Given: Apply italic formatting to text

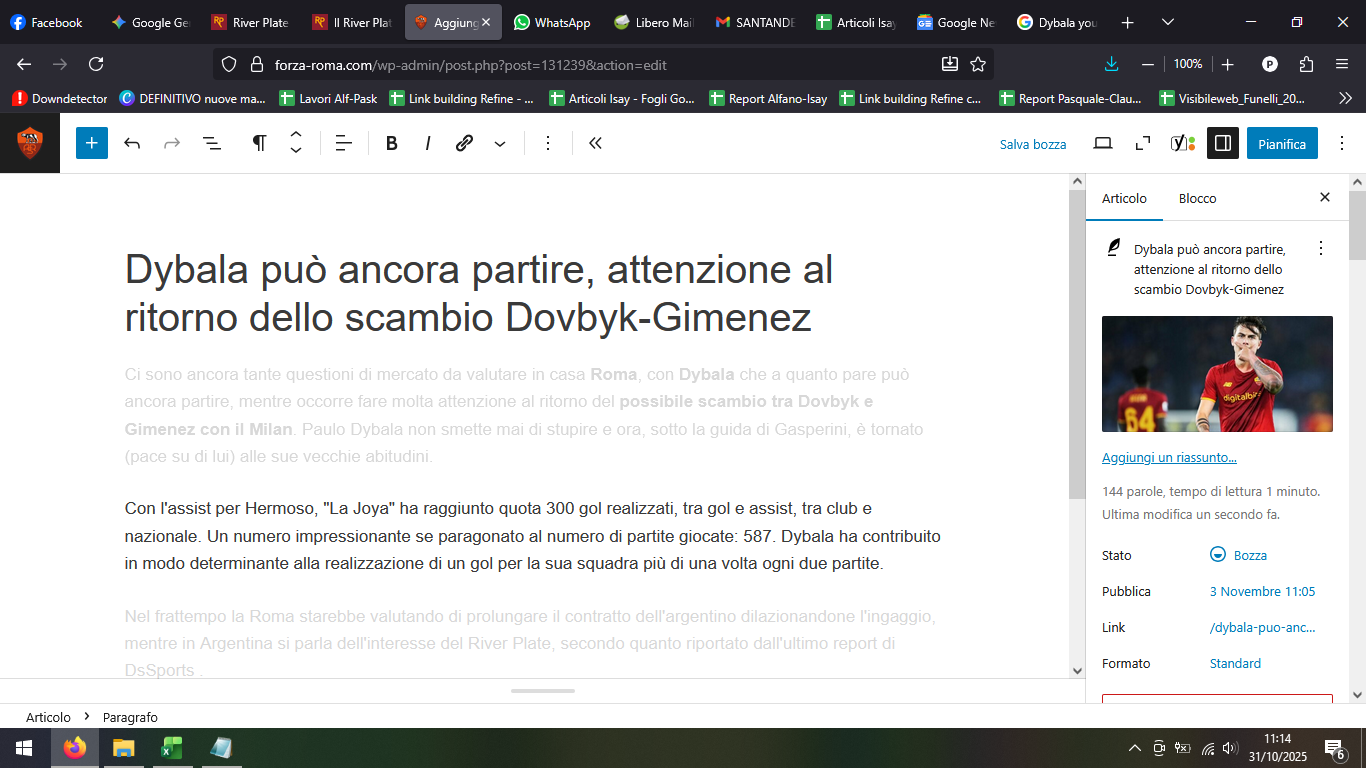Looking at the screenshot, I should (428, 143).
